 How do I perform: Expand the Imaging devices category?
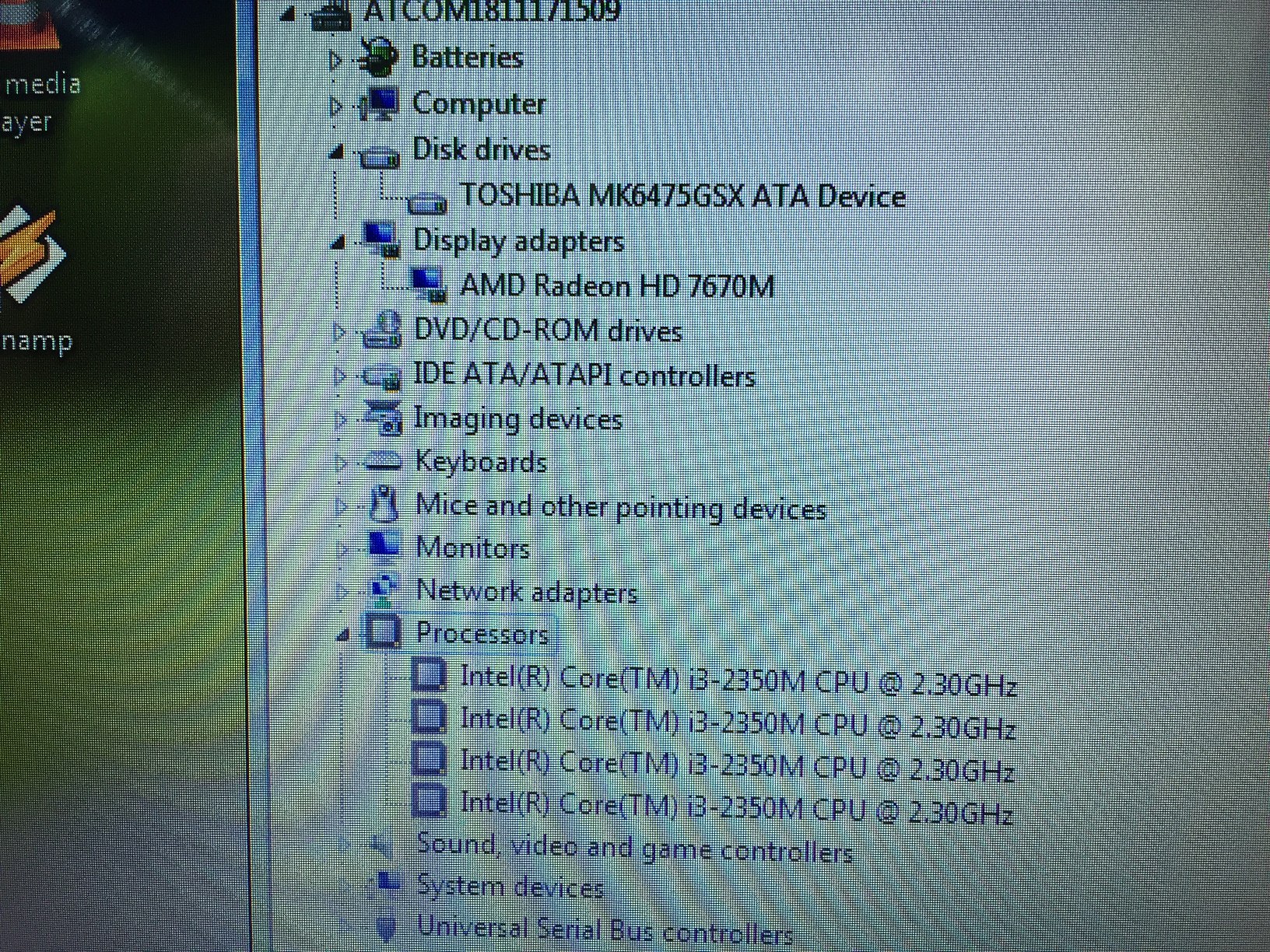click(339, 419)
